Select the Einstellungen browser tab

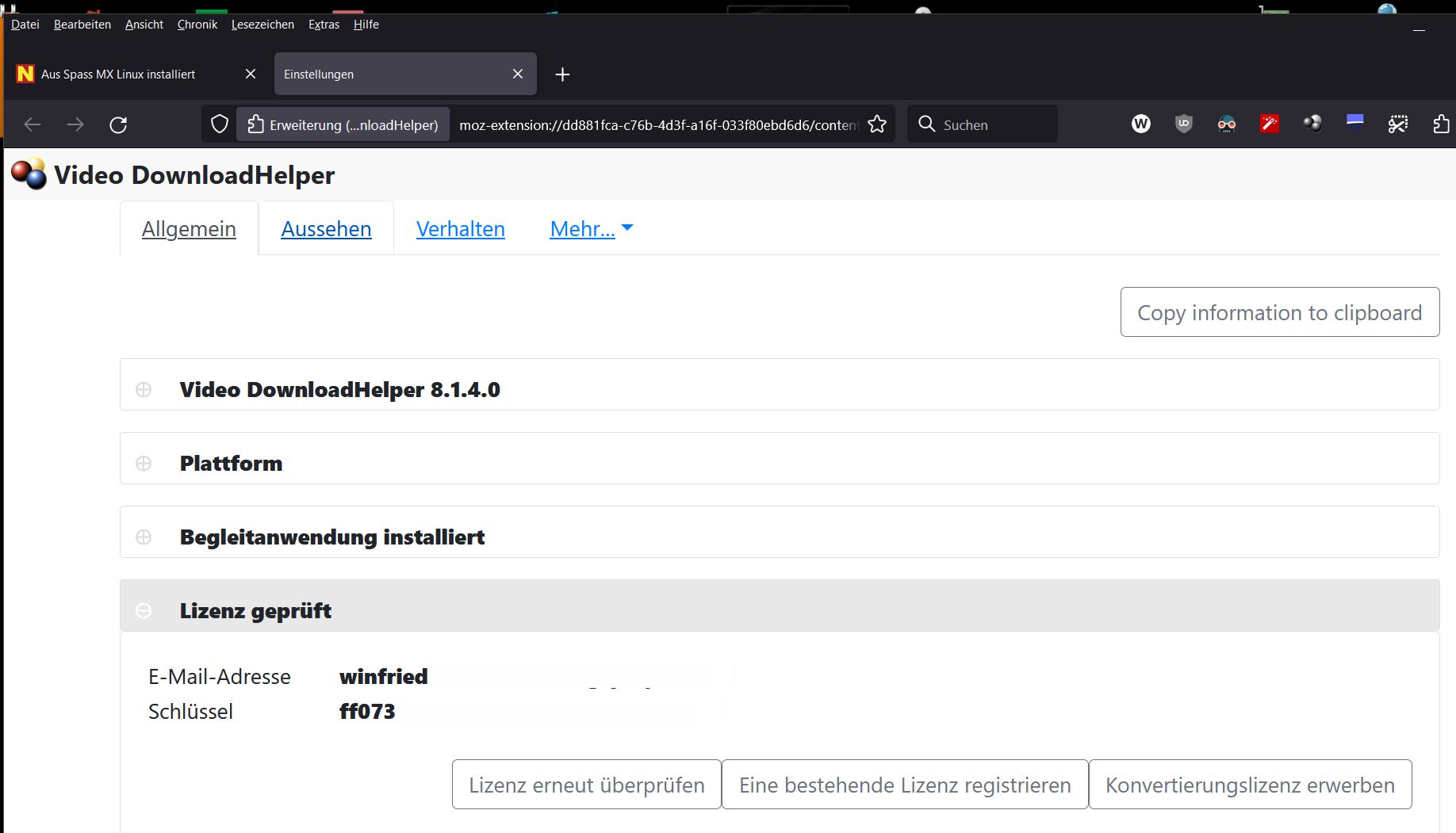[405, 74]
